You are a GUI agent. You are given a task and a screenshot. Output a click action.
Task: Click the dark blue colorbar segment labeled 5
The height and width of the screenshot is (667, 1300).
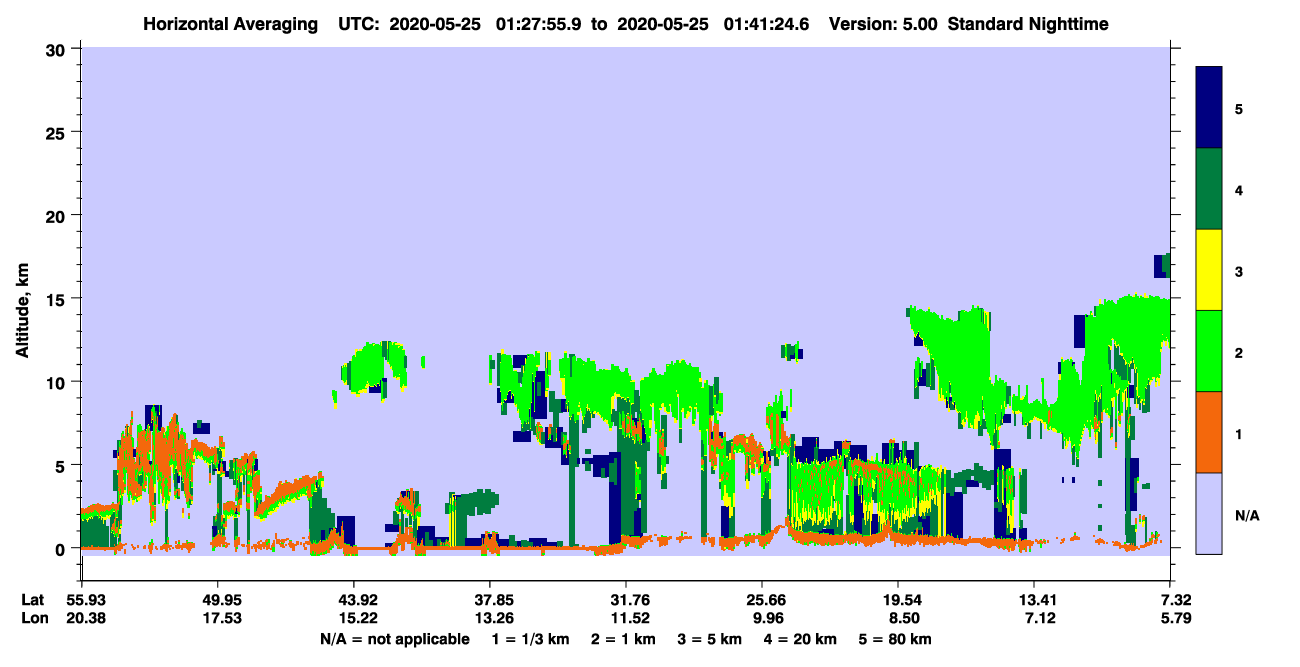pos(1209,108)
